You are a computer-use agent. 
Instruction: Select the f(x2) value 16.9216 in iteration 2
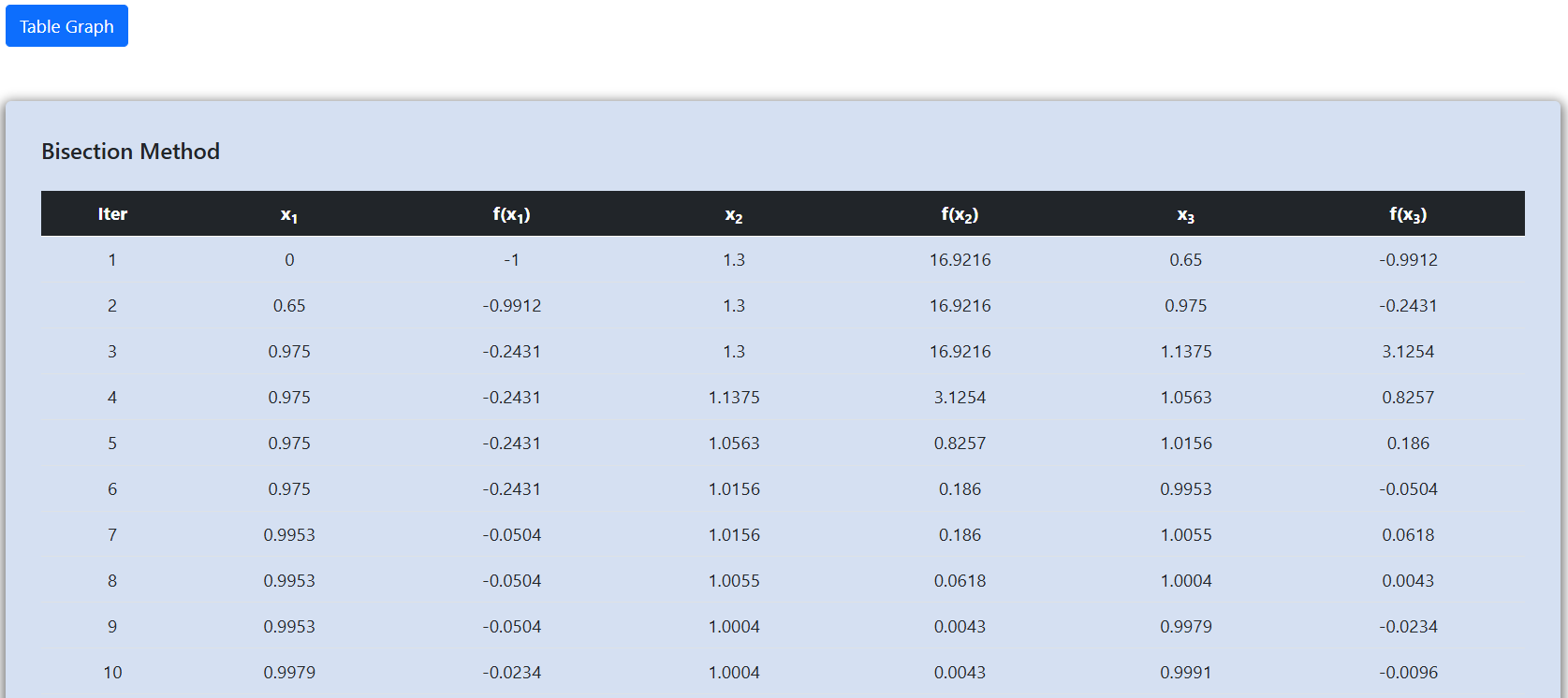point(960,306)
